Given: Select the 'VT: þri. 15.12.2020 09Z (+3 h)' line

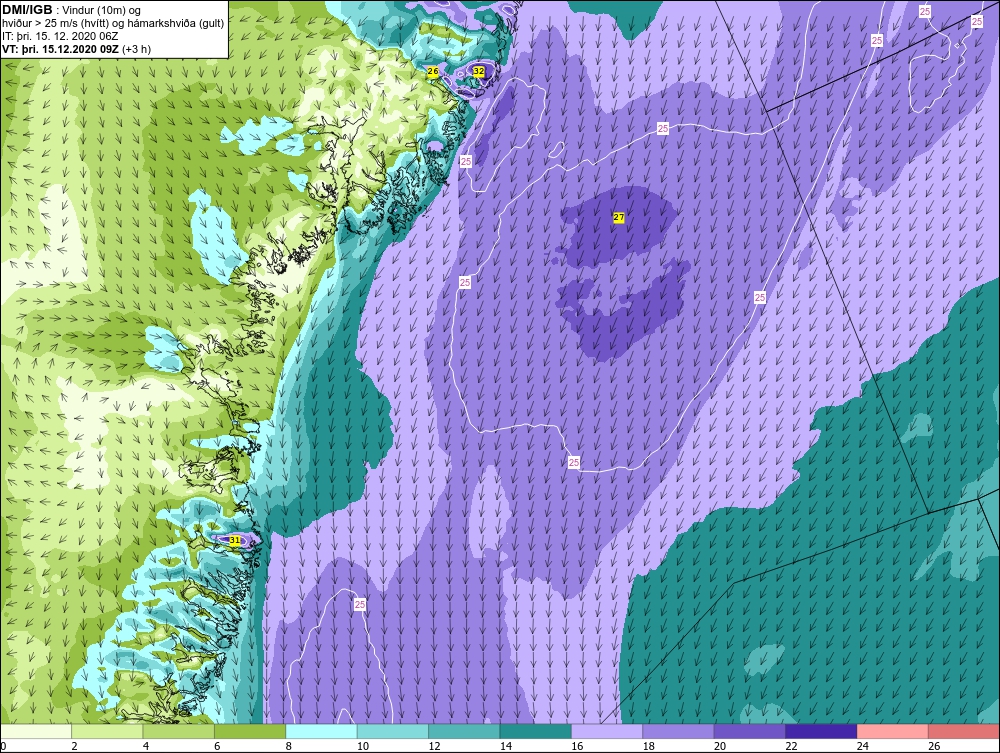Looking at the screenshot, I should 77,49.
